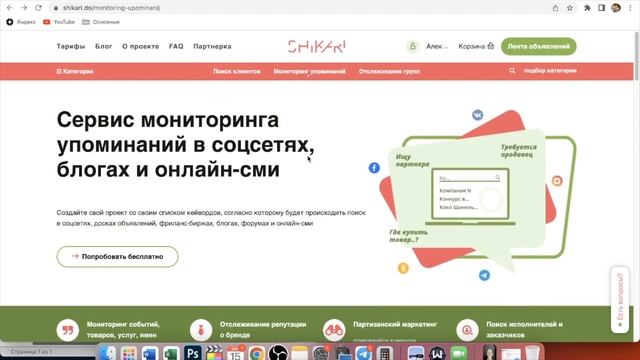Click the Facebook icon in the illustration
This screenshot has height=360, width=640.
tap(374, 168)
